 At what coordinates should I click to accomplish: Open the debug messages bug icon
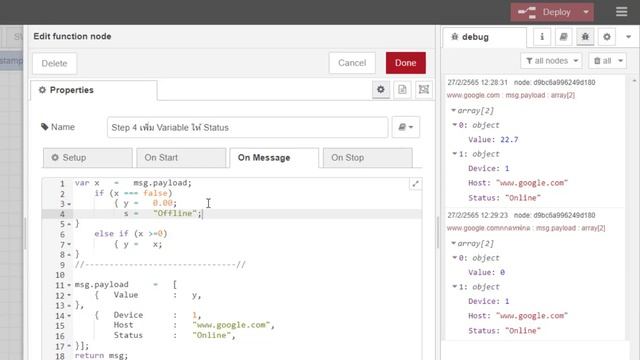click(x=585, y=37)
